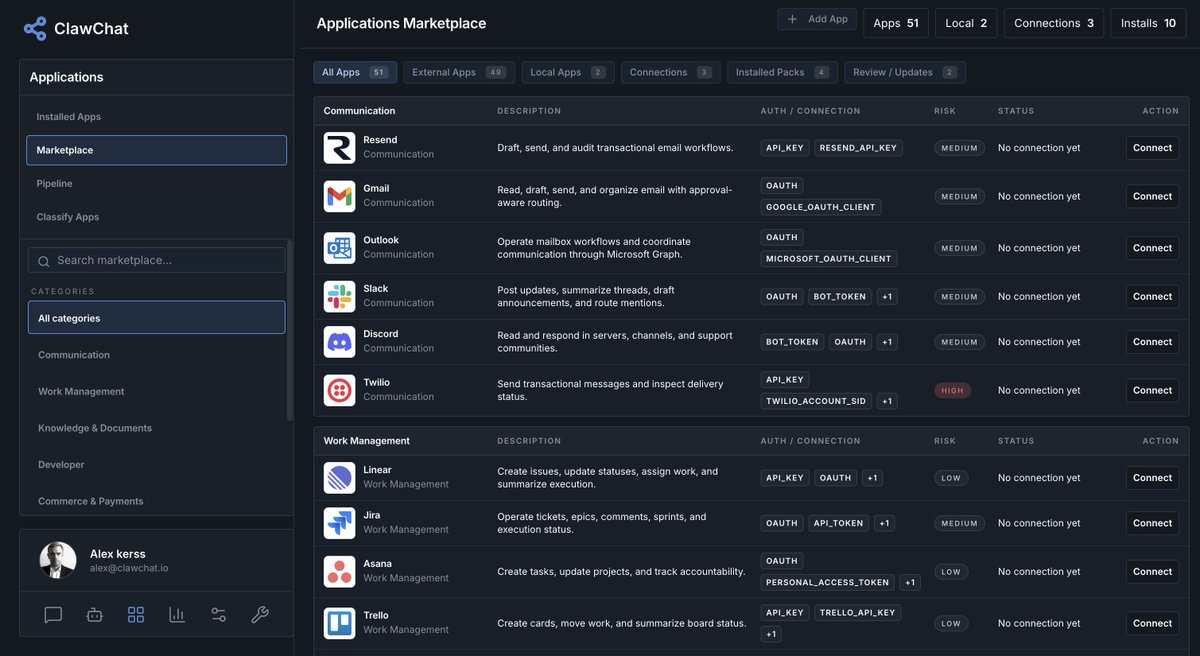Screen dimensions: 1200x656
Task: Open the wrench tools icon
Action: [x=260, y=615]
